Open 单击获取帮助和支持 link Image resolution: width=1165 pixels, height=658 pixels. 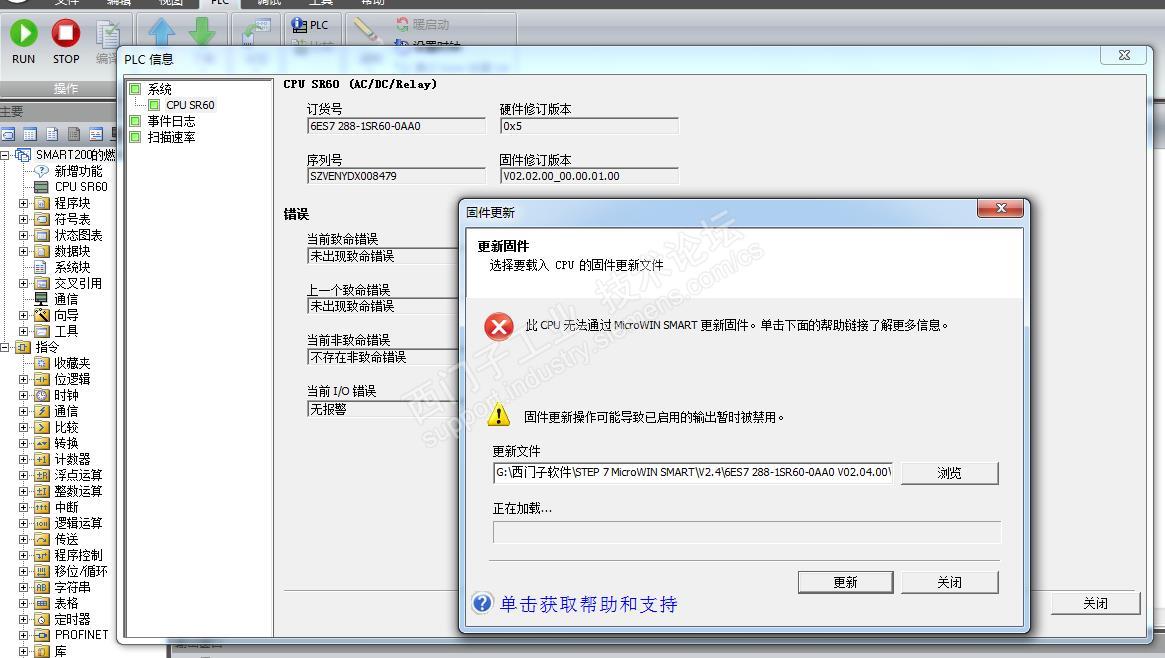pyautogui.click(x=588, y=605)
